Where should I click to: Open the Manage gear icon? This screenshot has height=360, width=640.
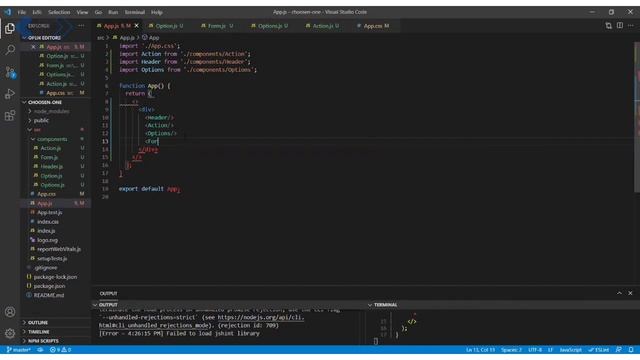(10, 333)
